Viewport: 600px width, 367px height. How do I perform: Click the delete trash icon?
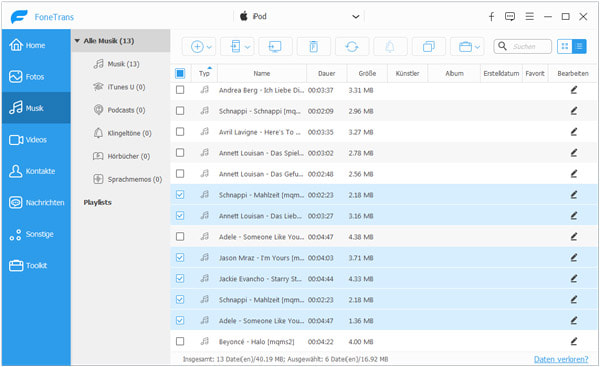[x=313, y=47]
